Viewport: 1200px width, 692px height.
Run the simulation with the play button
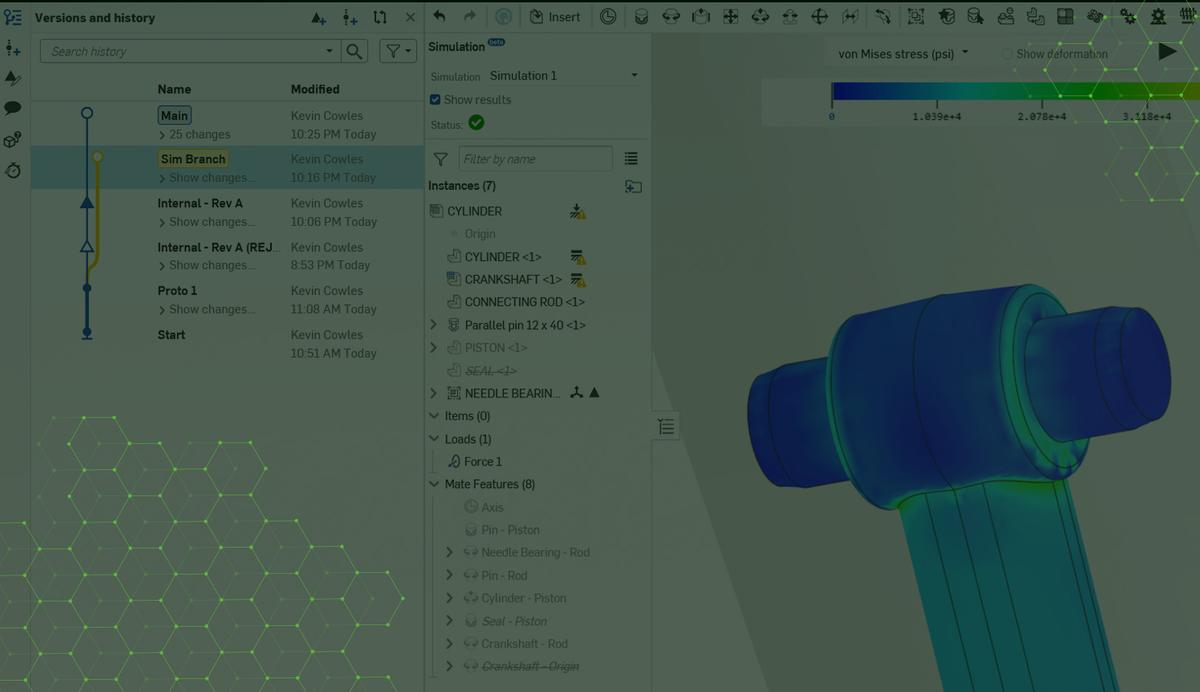[x=1166, y=49]
